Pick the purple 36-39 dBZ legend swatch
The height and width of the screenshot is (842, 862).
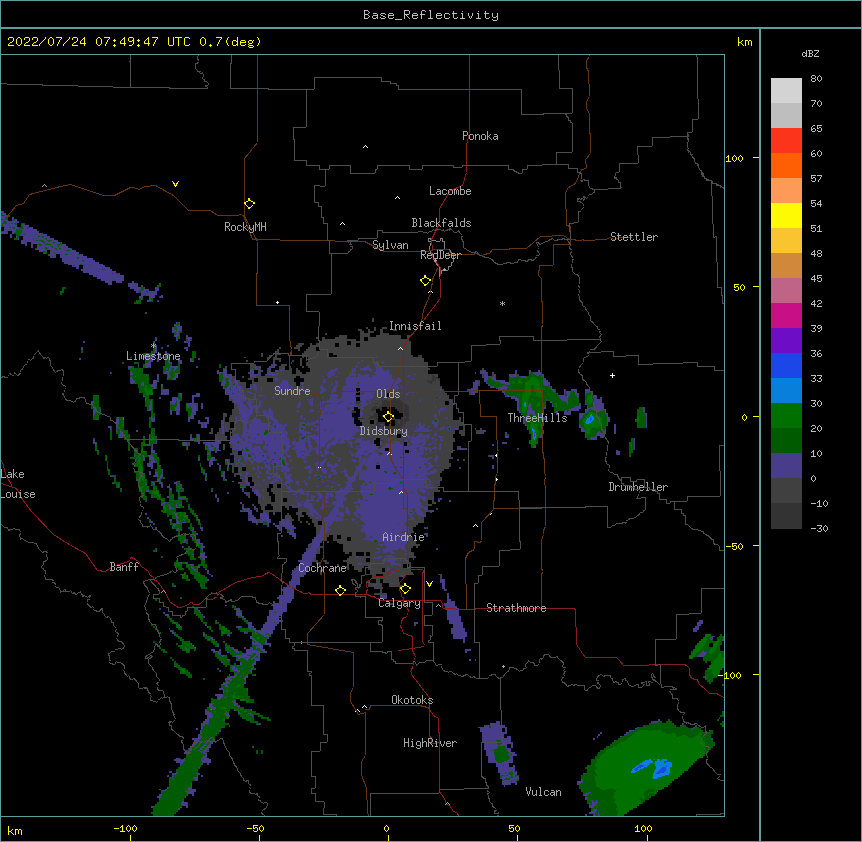[x=786, y=341]
